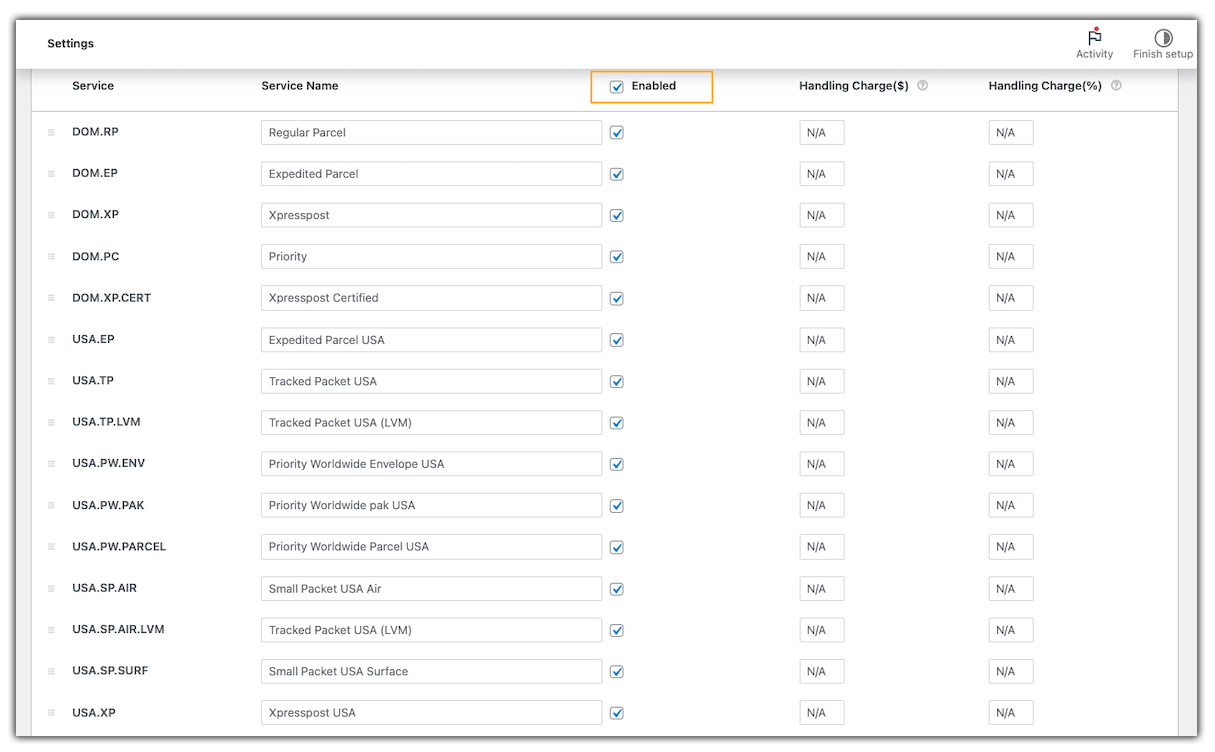Click the Expedited Parcel service name field
This screenshot has height=752, width=1215.
(x=431, y=174)
